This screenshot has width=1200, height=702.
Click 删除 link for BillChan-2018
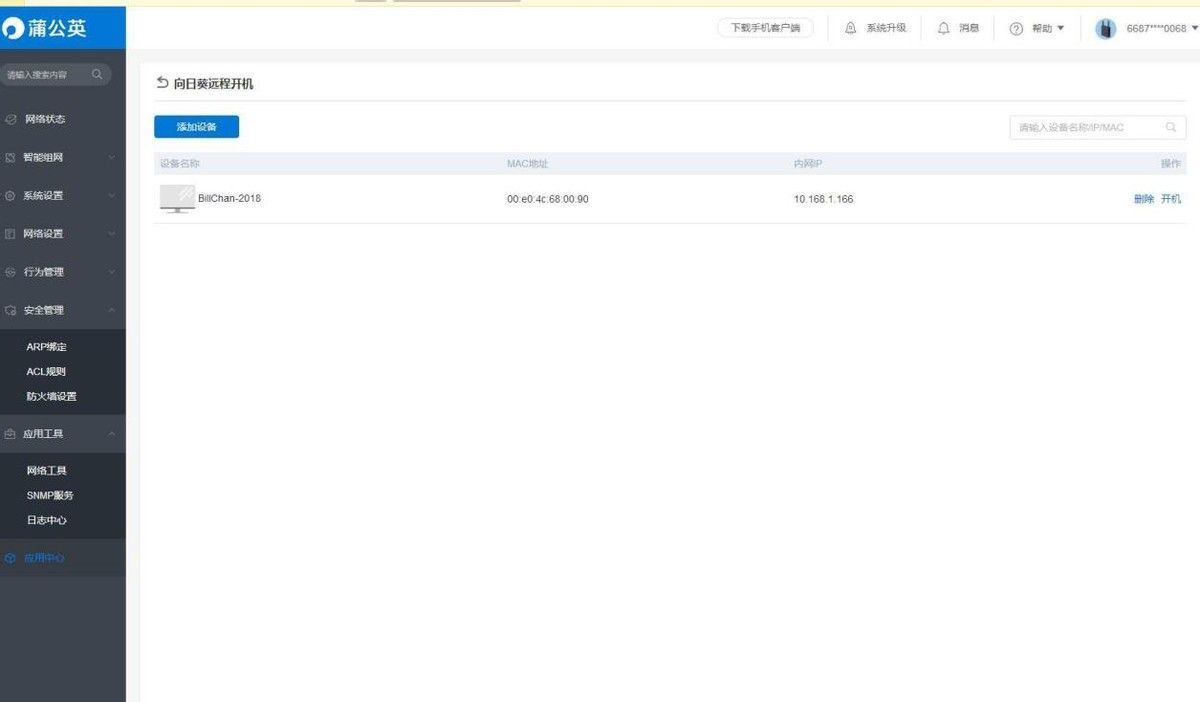(1144, 199)
